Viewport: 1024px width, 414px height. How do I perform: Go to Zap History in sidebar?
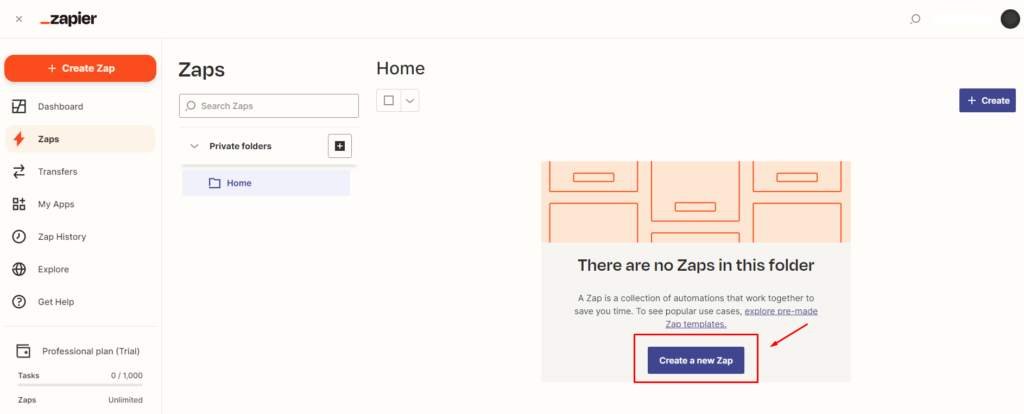(62, 237)
